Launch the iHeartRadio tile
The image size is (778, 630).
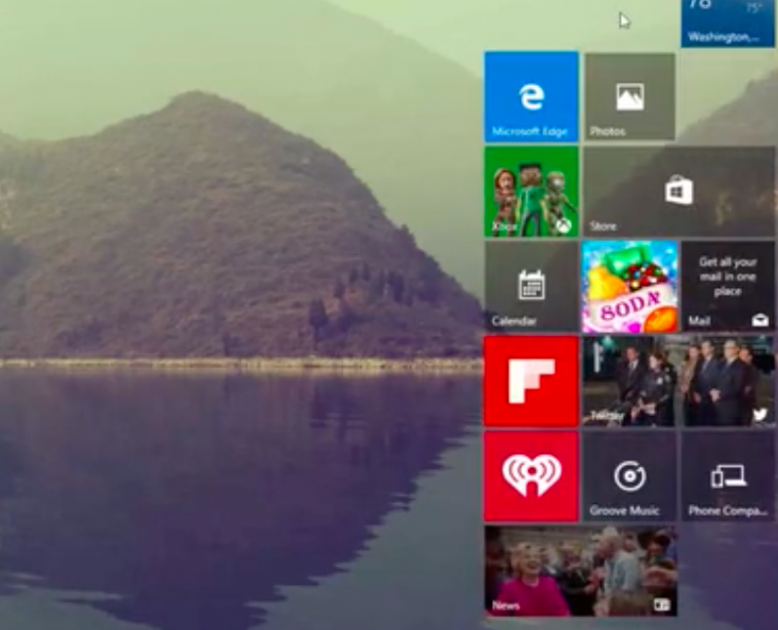[531, 476]
